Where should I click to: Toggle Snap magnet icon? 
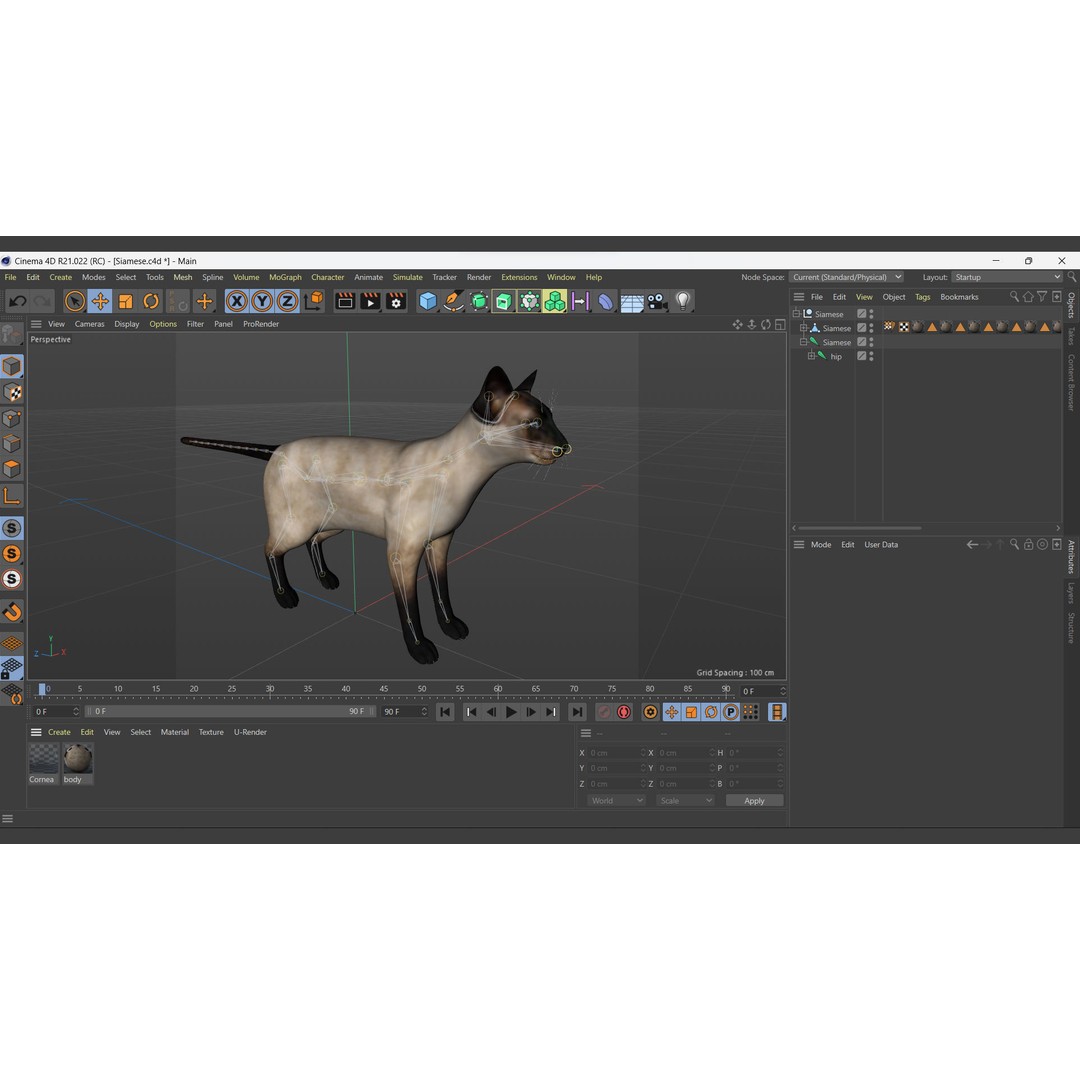click(x=12, y=612)
